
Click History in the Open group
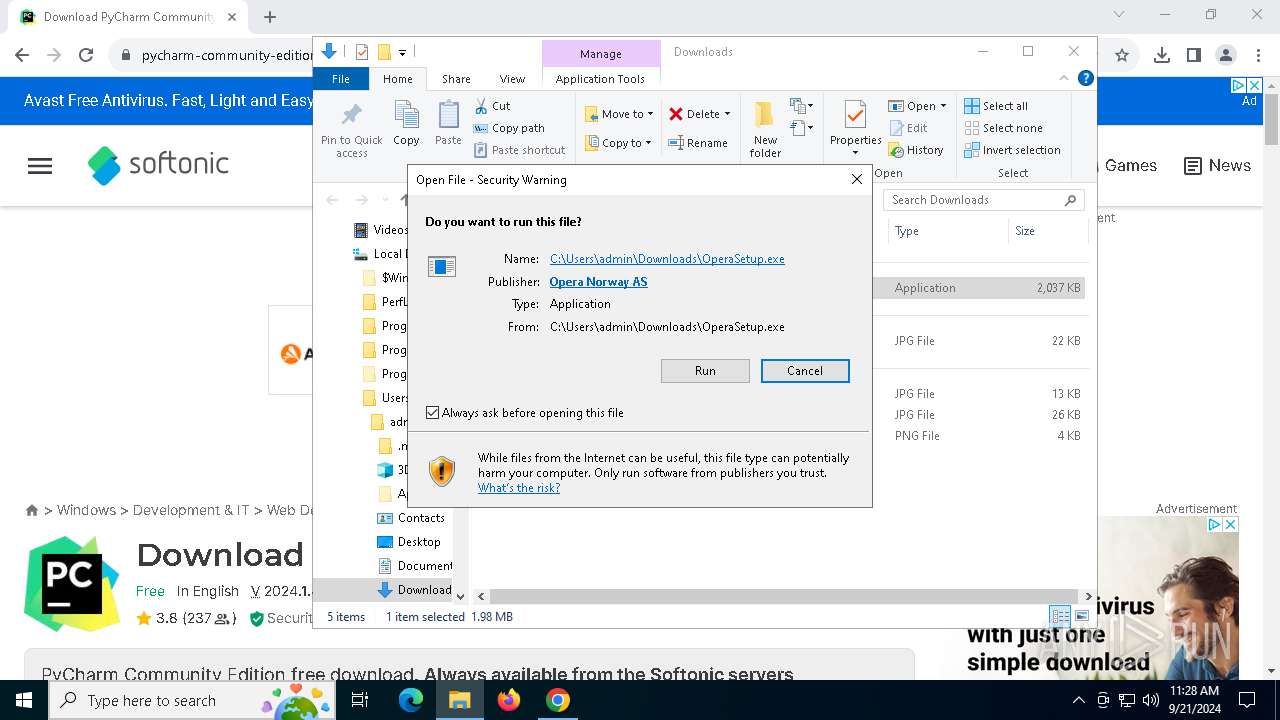pyautogui.click(x=916, y=150)
